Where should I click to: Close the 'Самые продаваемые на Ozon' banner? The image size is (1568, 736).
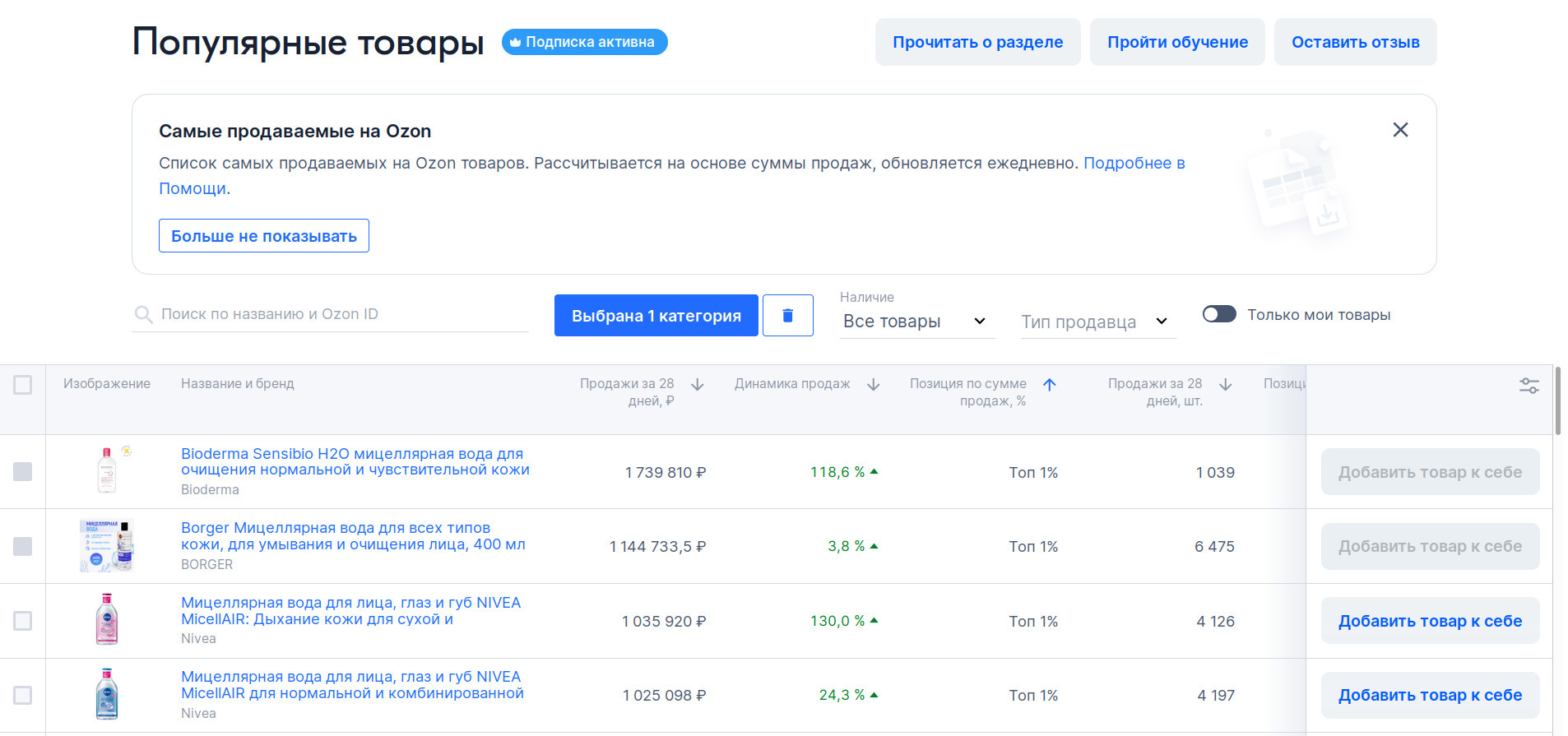pos(1400,130)
